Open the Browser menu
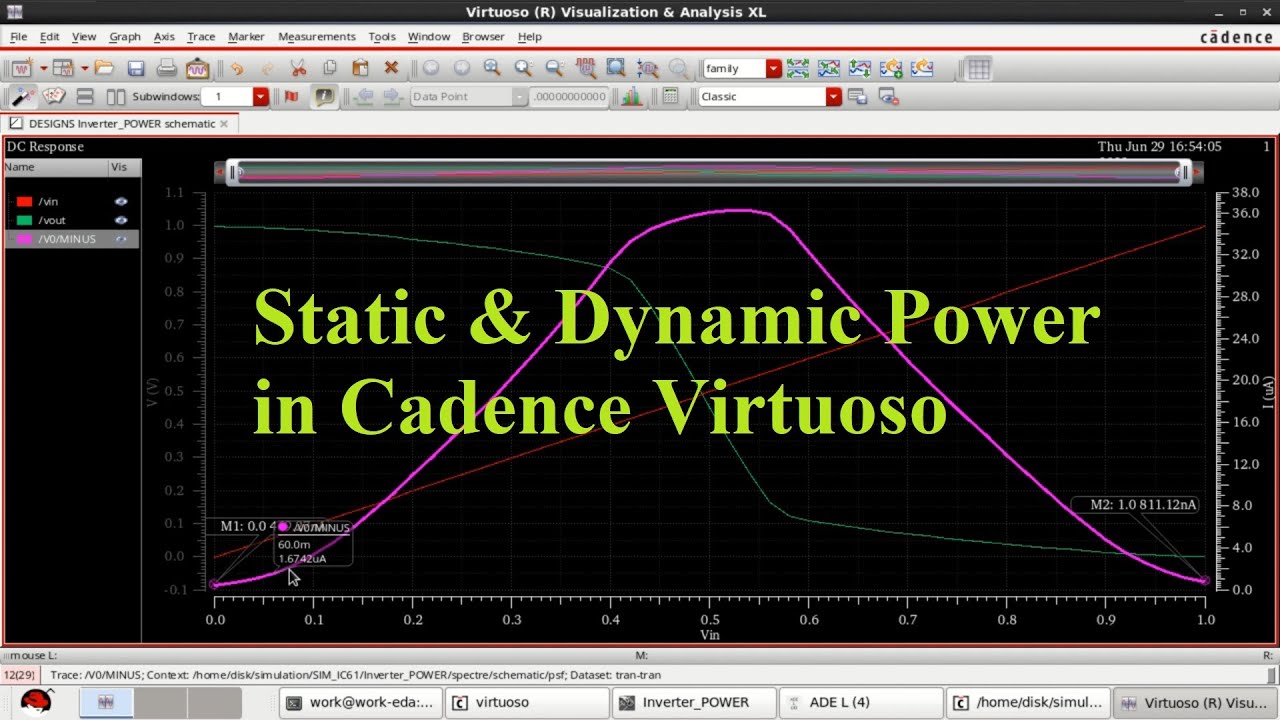 [x=483, y=36]
